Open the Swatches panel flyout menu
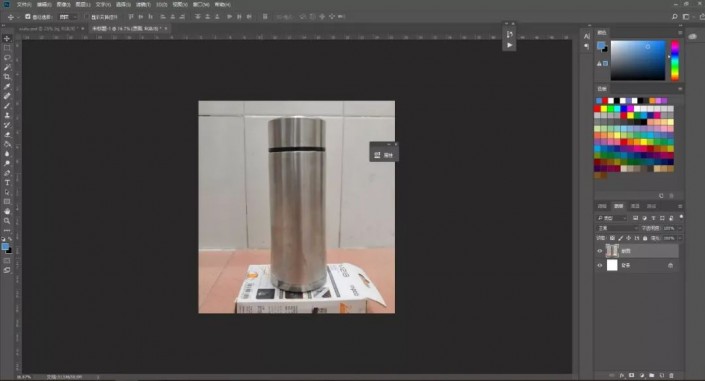Image resolution: width=705 pixels, height=381 pixels. point(680,89)
